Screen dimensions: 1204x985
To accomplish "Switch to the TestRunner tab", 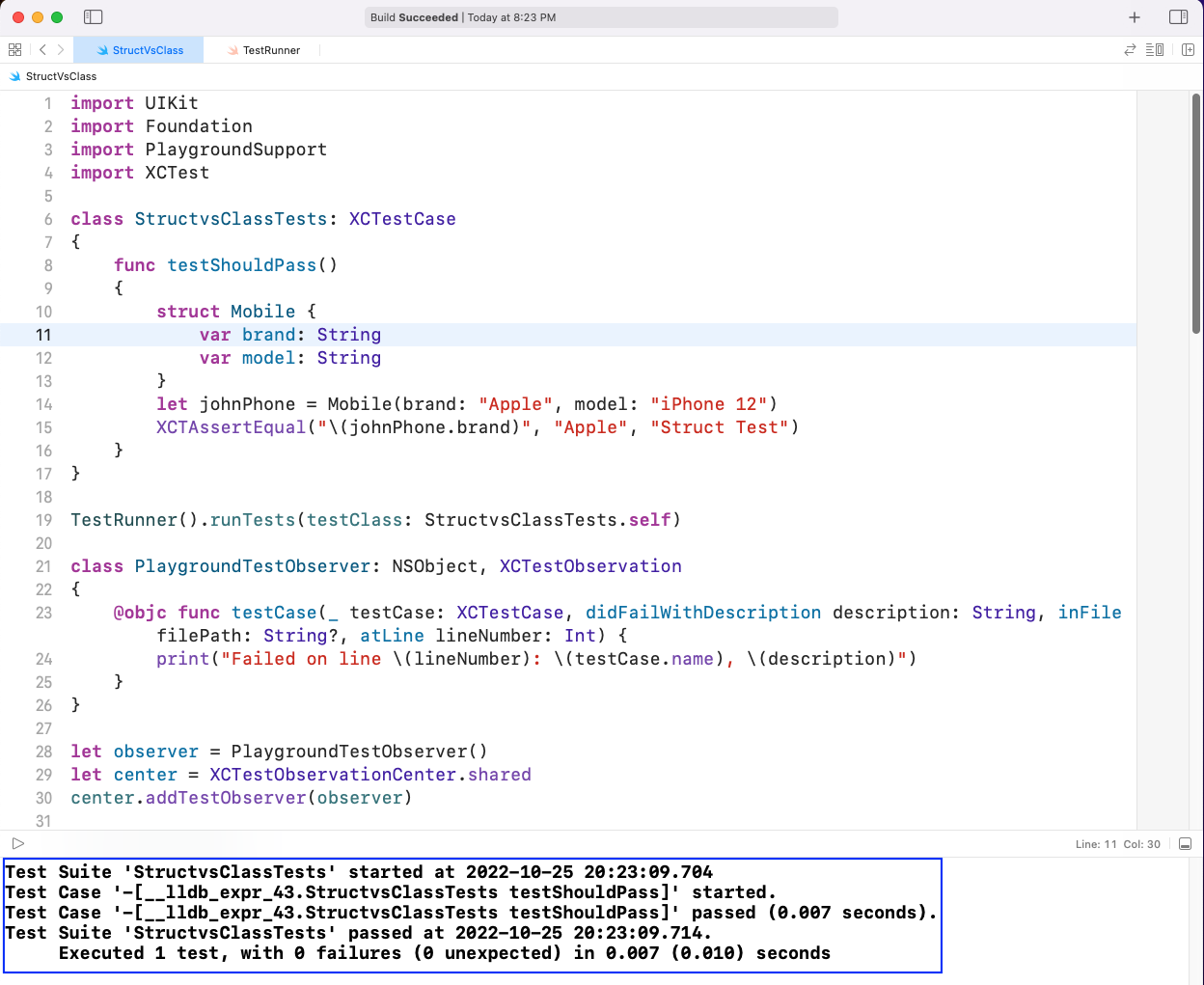I will point(263,50).
